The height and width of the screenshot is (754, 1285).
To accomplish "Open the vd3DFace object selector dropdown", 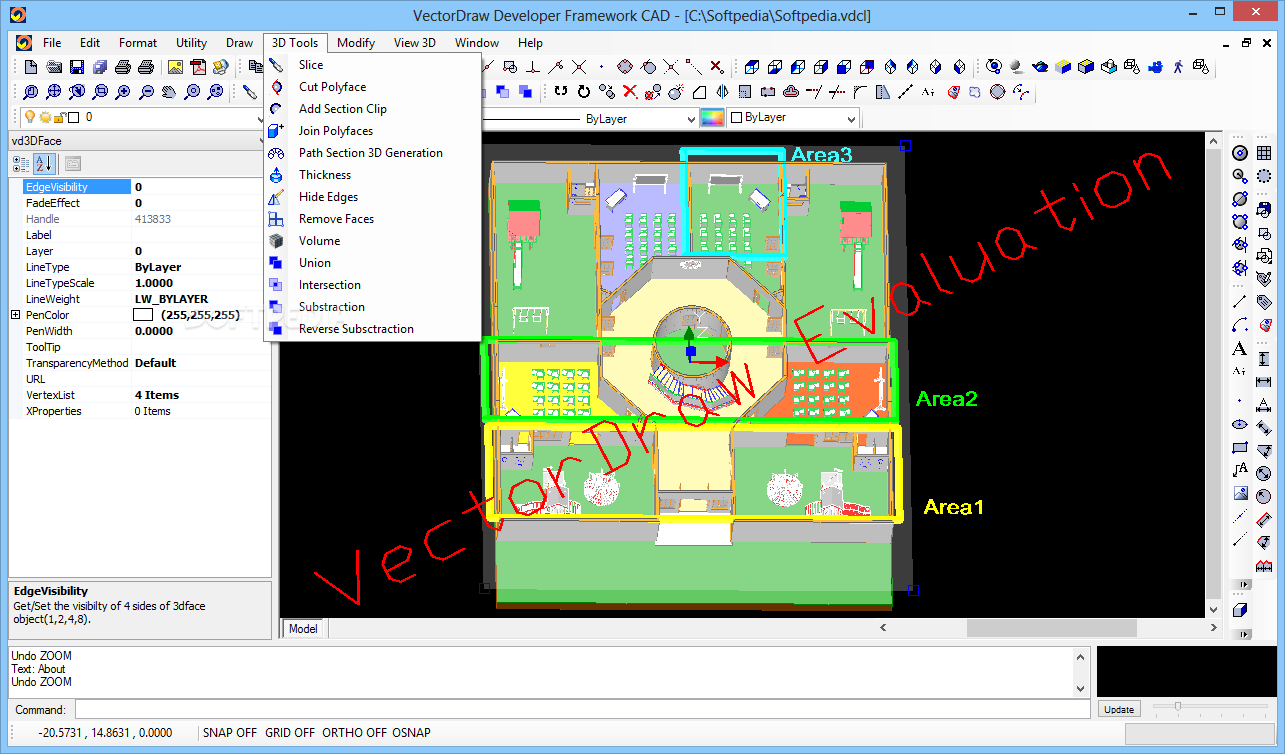I will [x=263, y=141].
